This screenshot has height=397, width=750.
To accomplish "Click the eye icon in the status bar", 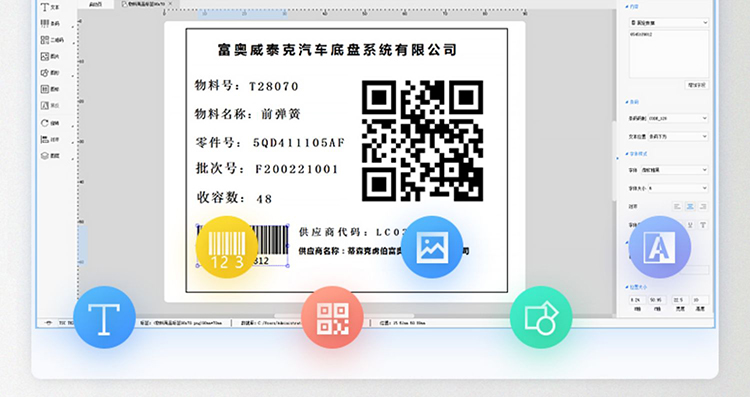I will point(48,323).
